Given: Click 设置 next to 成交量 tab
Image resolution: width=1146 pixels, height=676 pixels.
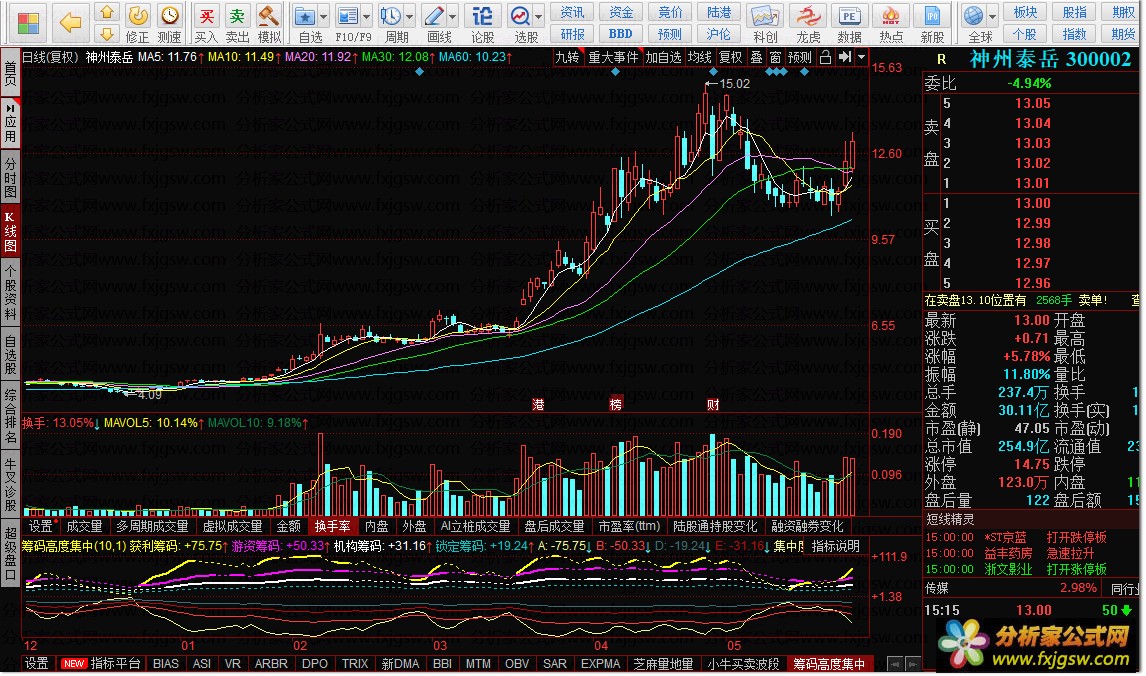Looking at the screenshot, I should [x=40, y=526].
